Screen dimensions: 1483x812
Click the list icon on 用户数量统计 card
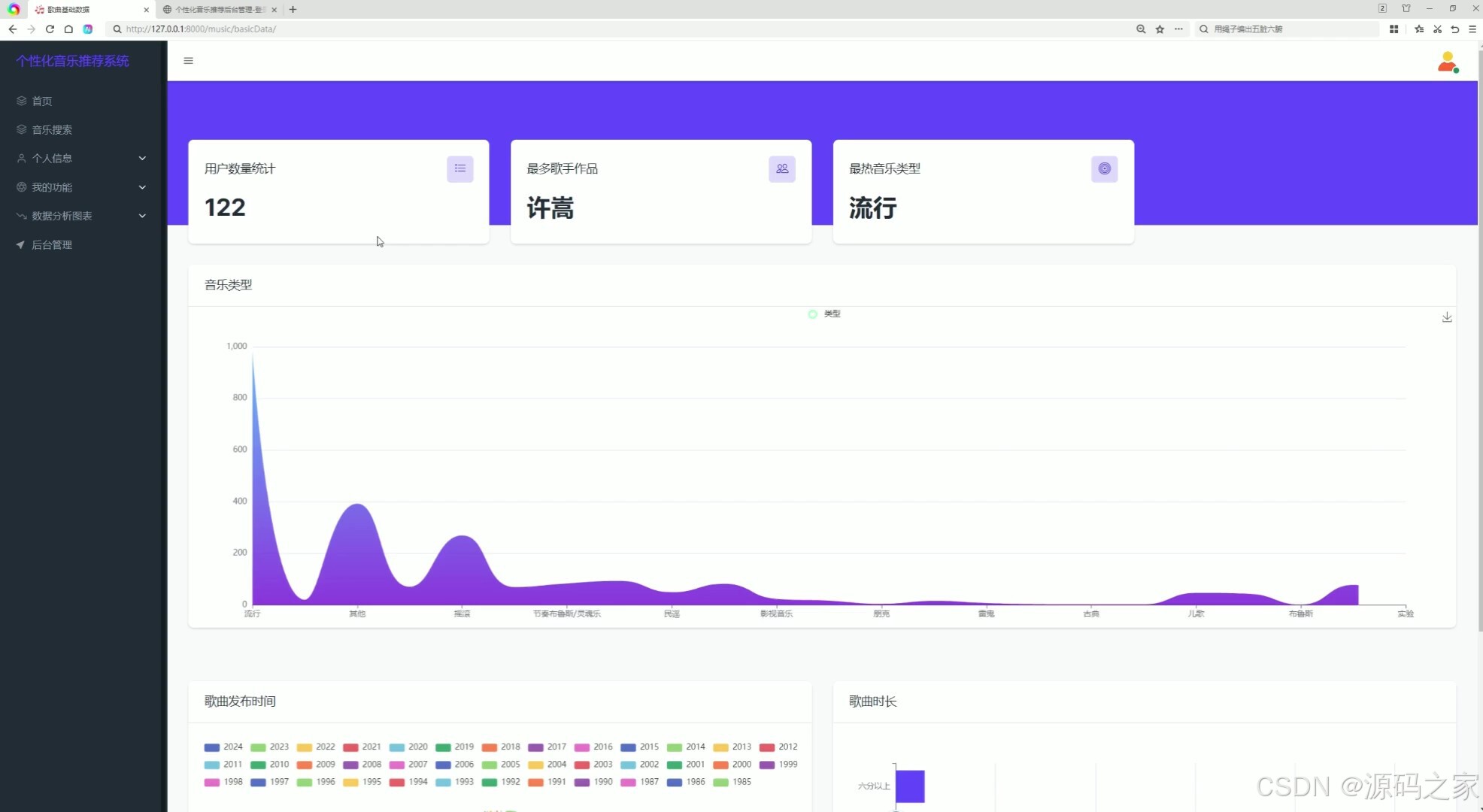[460, 168]
